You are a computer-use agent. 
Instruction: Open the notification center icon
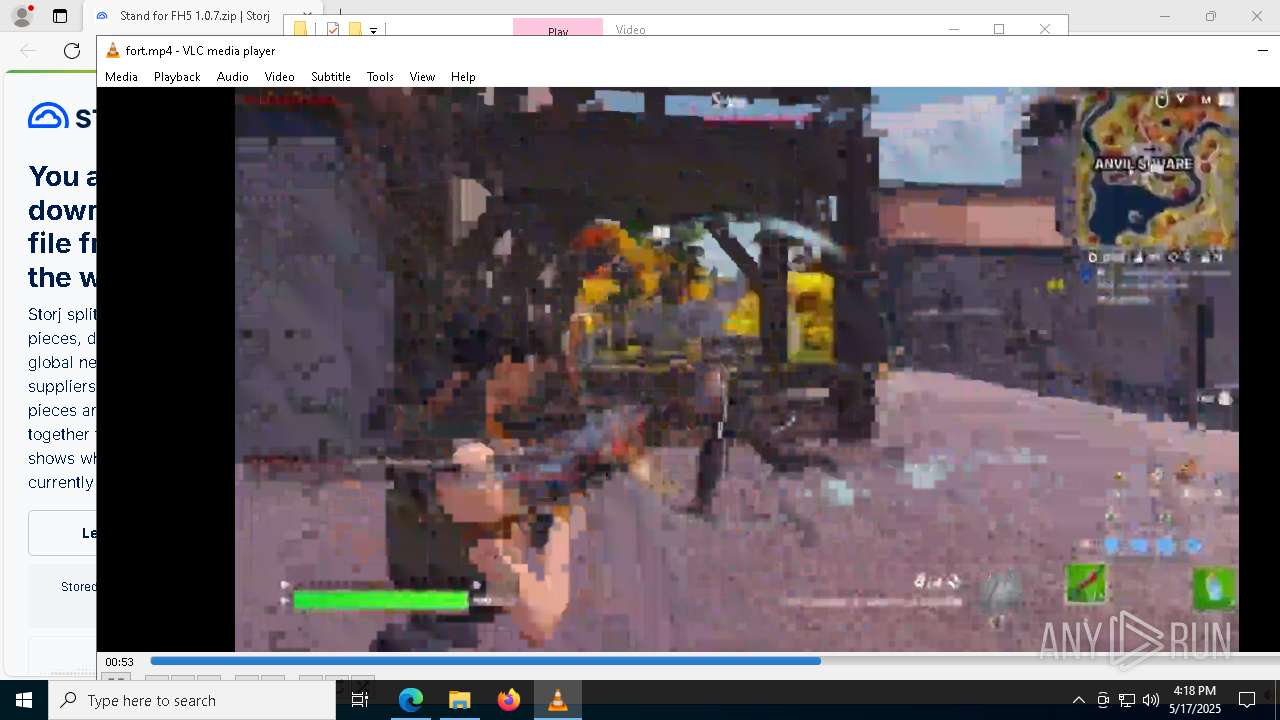(1247, 700)
